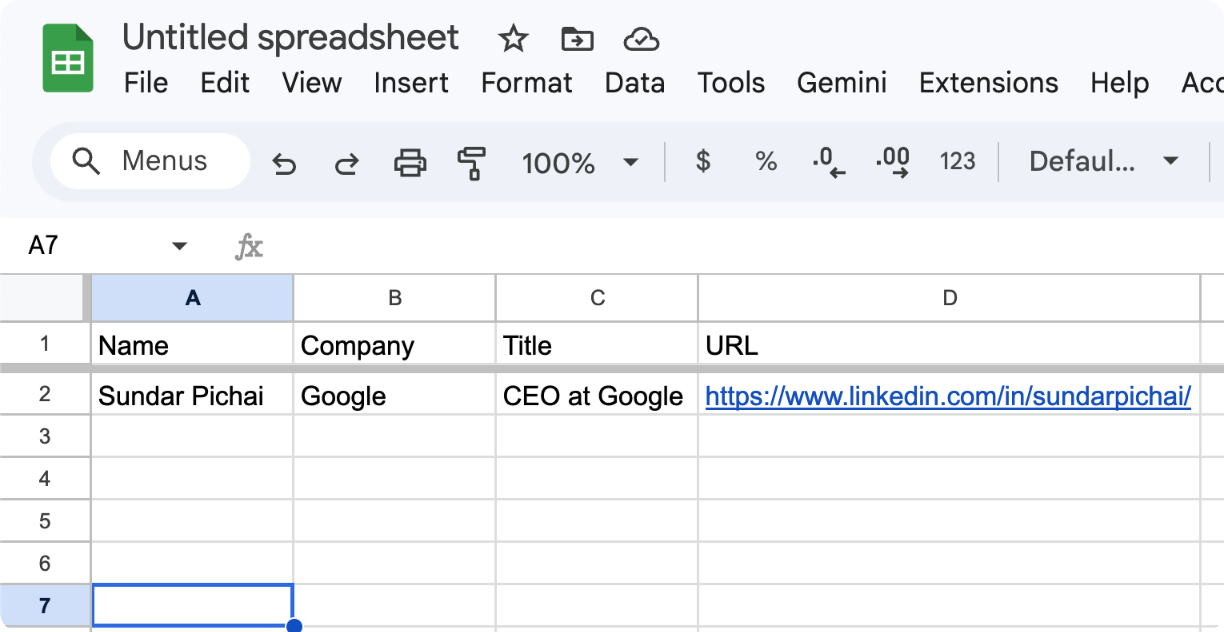The height and width of the screenshot is (632, 1224).
Task: Click the Redo arrow
Action: coord(346,162)
